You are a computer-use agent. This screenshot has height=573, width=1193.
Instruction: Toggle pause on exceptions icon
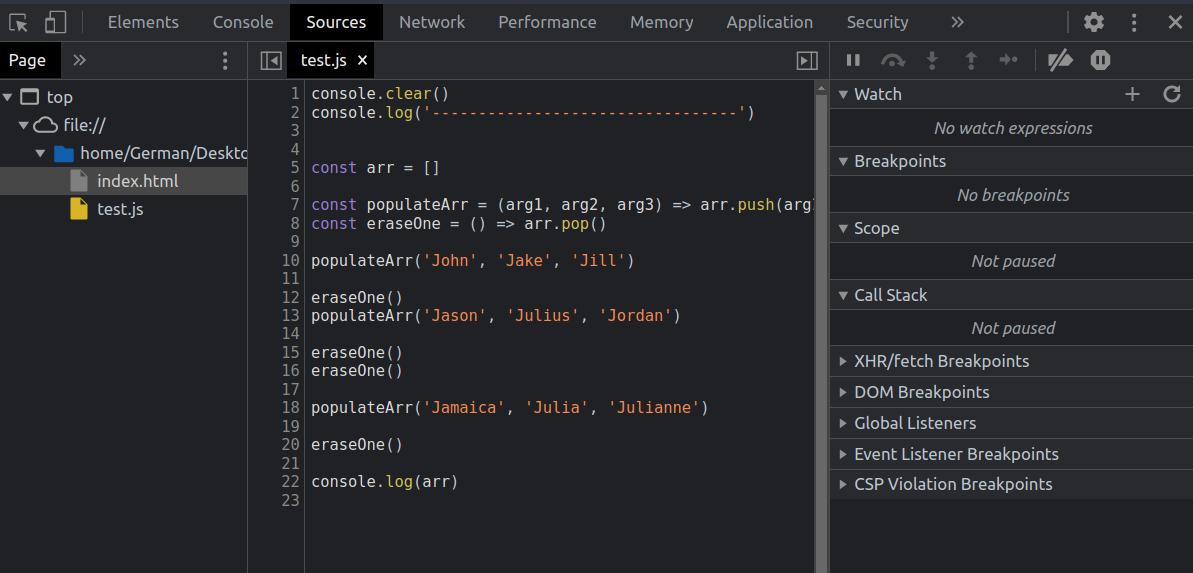point(1100,61)
